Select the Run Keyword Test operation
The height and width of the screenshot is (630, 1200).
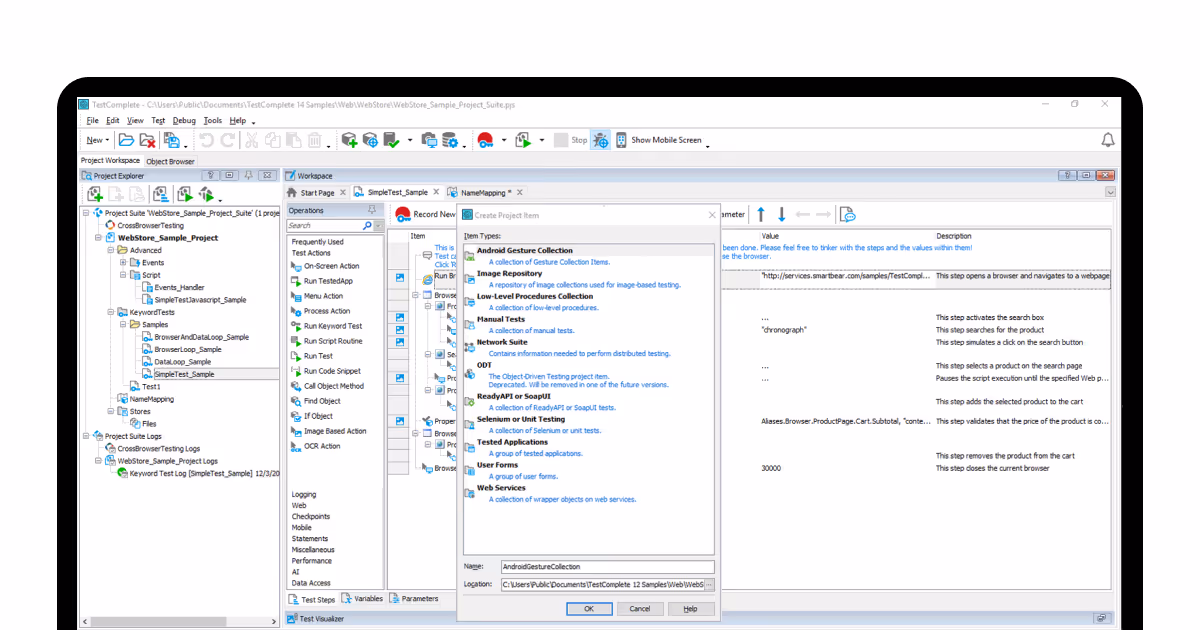[326, 326]
